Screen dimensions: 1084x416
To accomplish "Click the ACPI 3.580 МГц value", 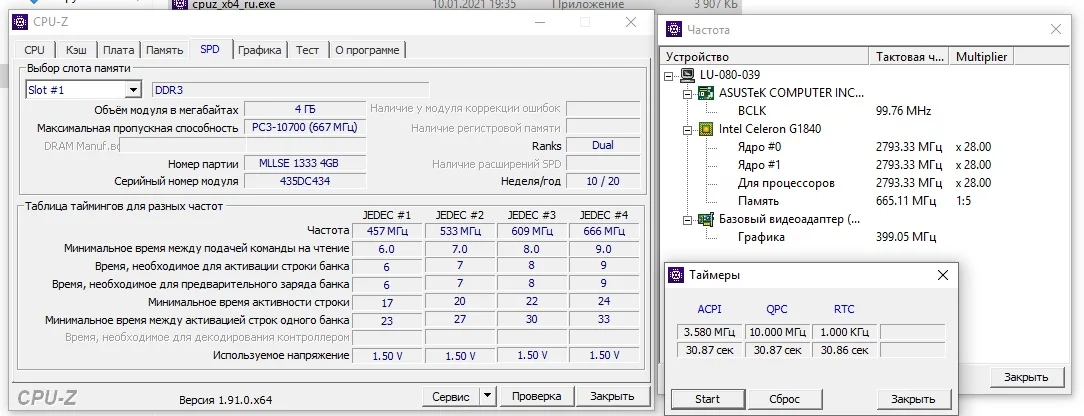I will [709, 332].
